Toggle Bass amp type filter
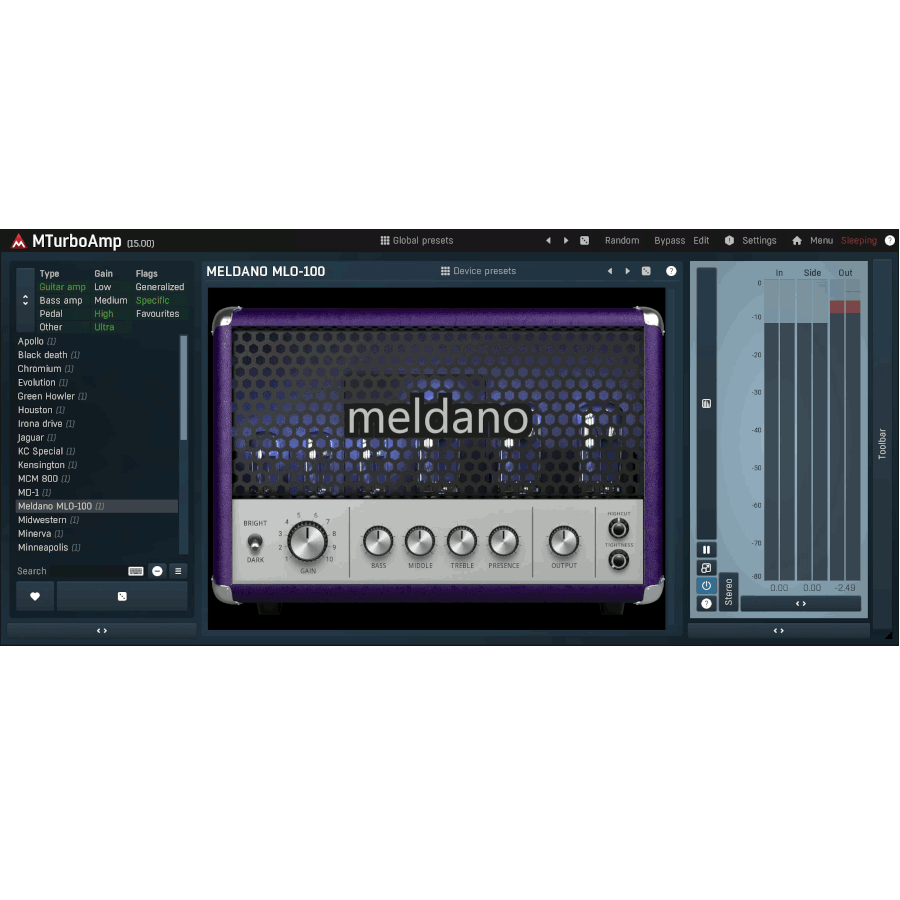Image resolution: width=900 pixels, height=900 pixels. 60,300
